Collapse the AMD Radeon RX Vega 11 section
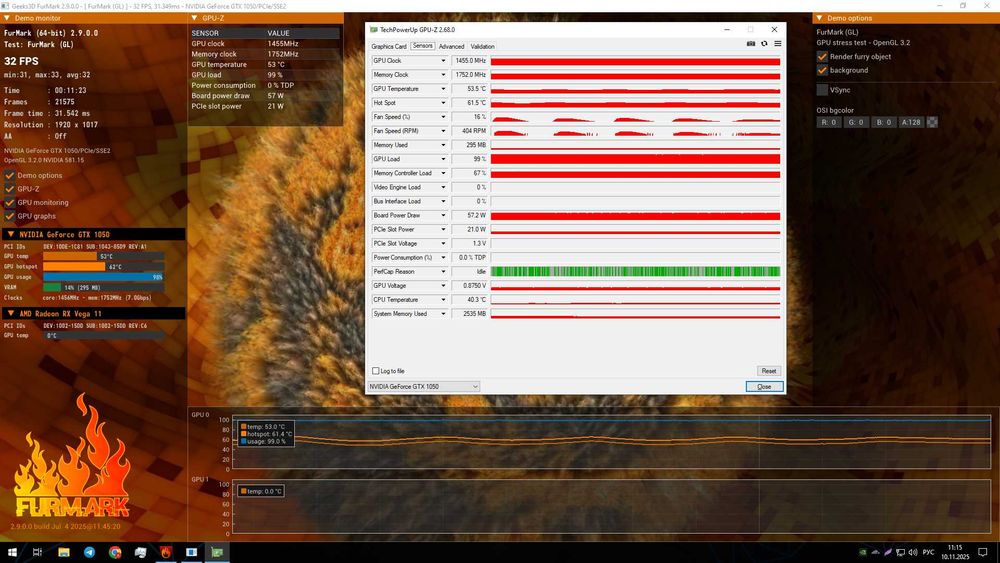 tap(11, 313)
